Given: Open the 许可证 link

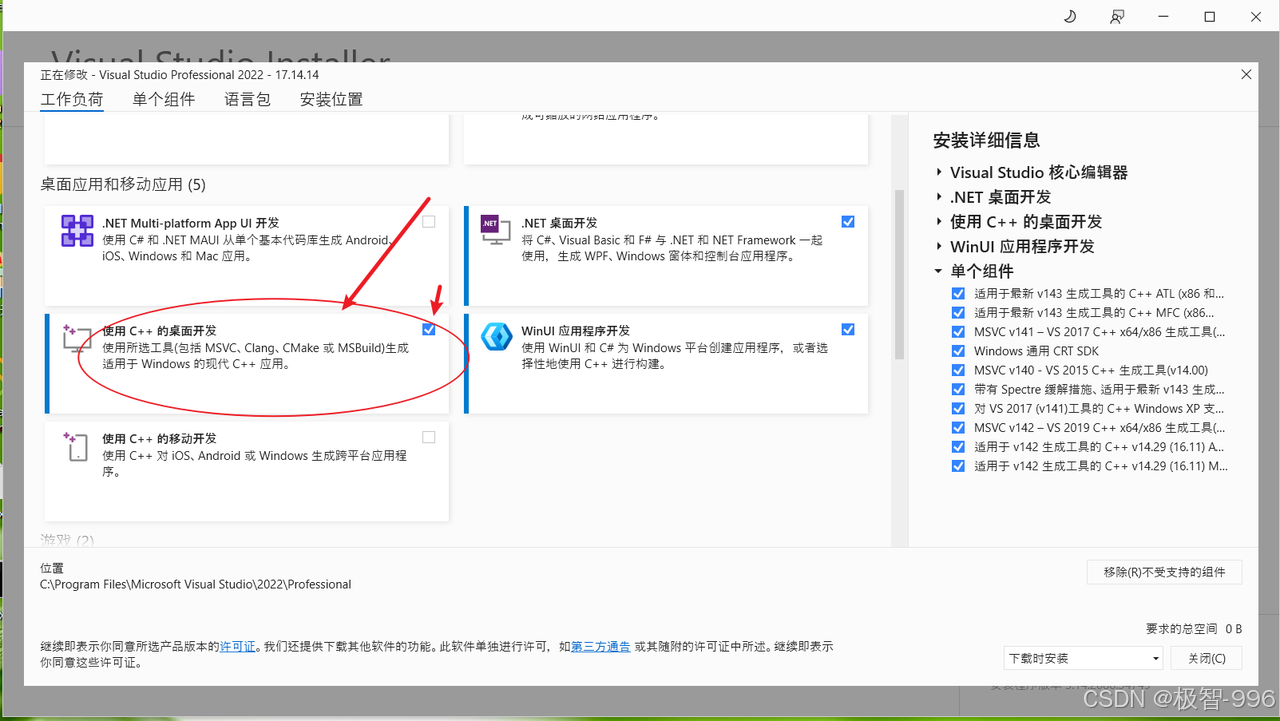Looking at the screenshot, I should tap(238, 647).
